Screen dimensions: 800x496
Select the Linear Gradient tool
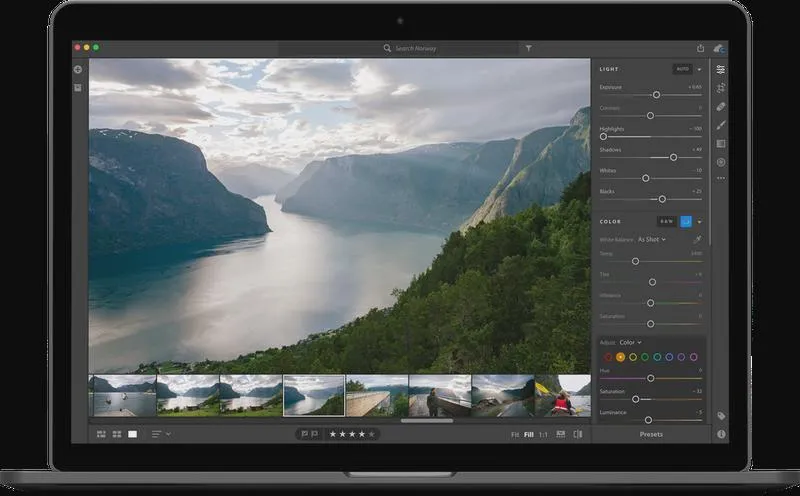pyautogui.click(x=720, y=144)
